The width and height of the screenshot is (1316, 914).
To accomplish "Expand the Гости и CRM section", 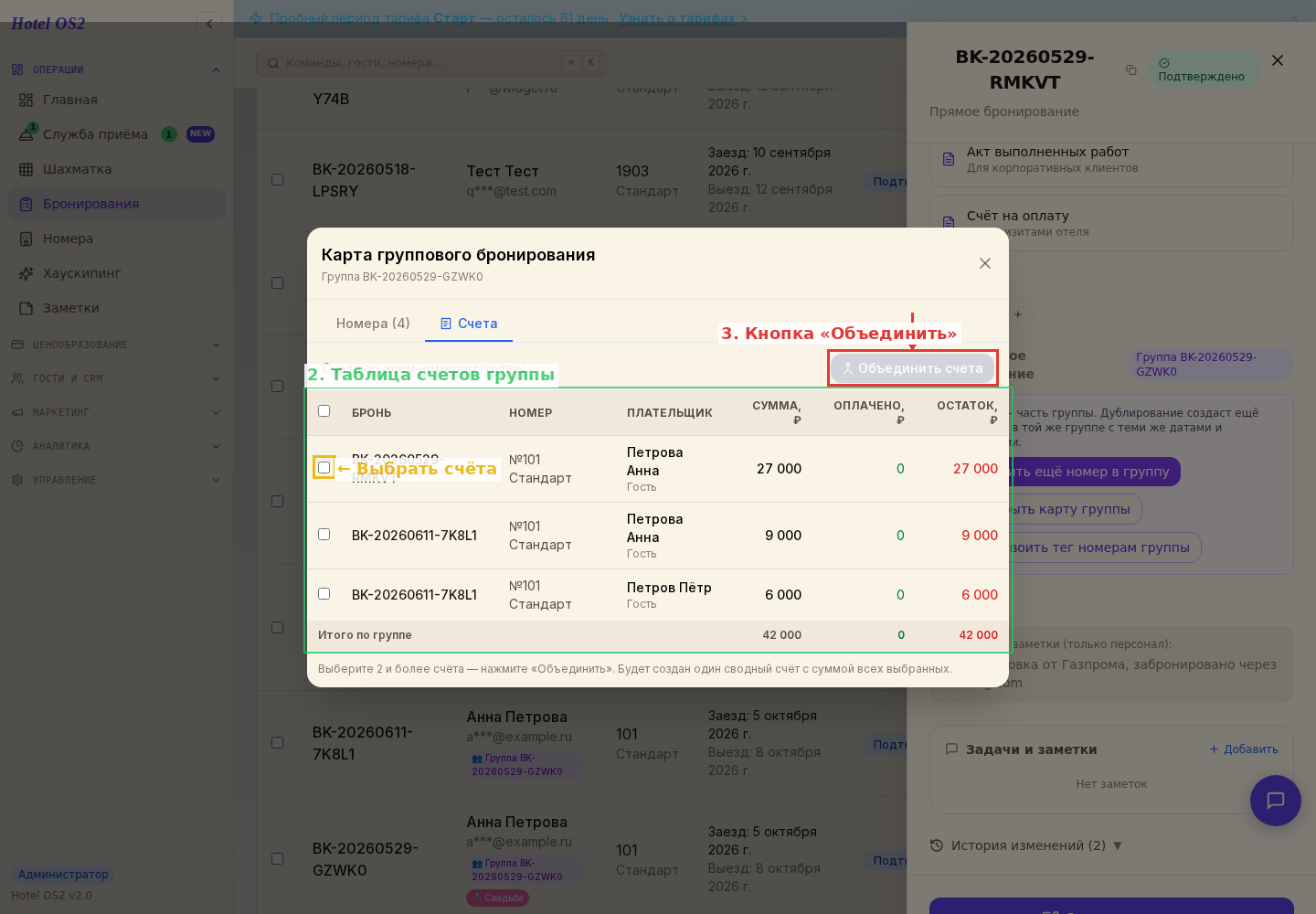I will coord(116,378).
